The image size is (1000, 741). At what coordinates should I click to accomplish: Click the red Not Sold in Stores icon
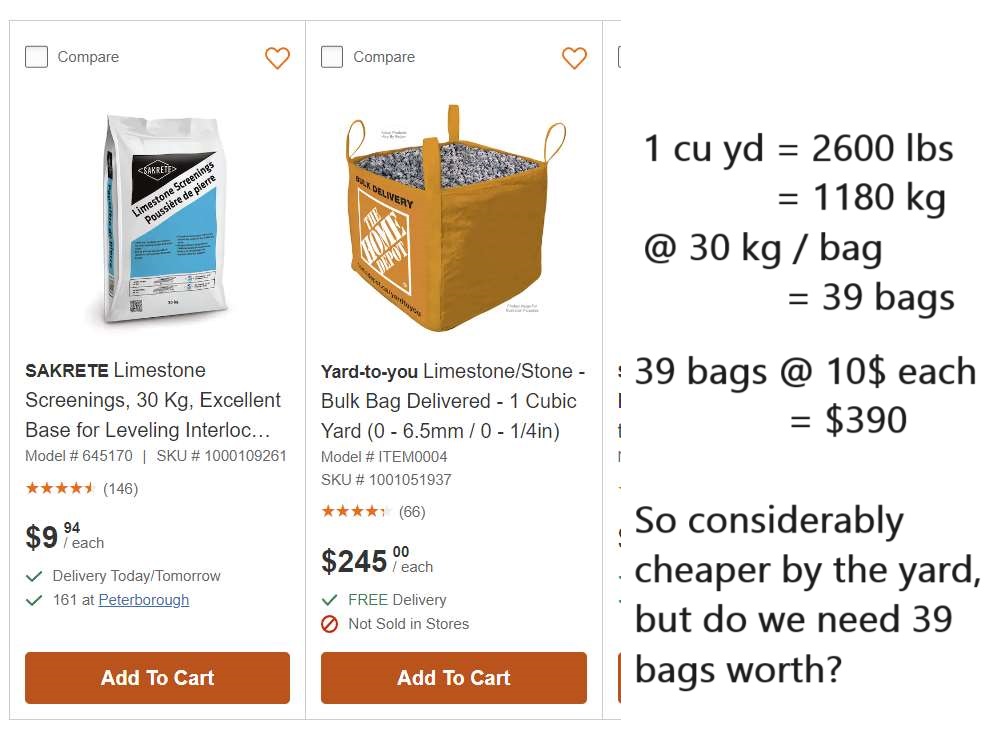tap(330, 624)
